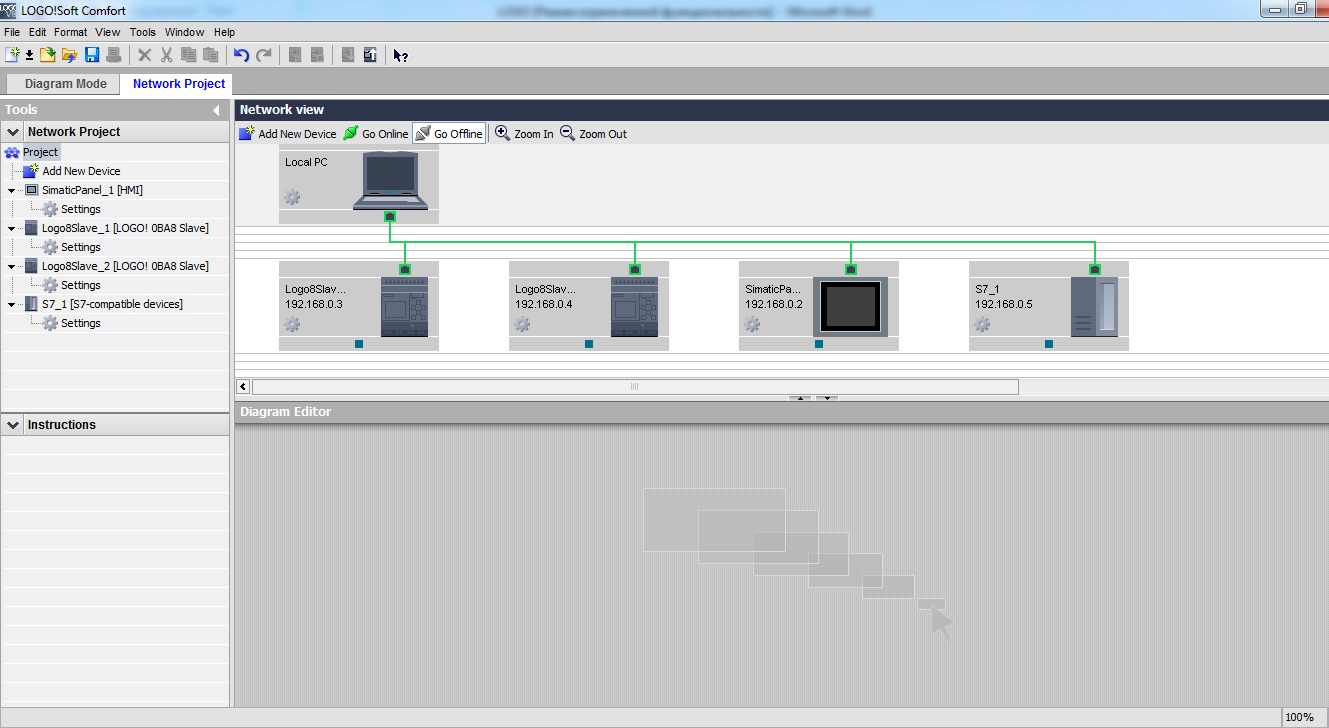Click the Redo toolbar icon
Image resolution: width=1329 pixels, height=728 pixels.
[264, 55]
